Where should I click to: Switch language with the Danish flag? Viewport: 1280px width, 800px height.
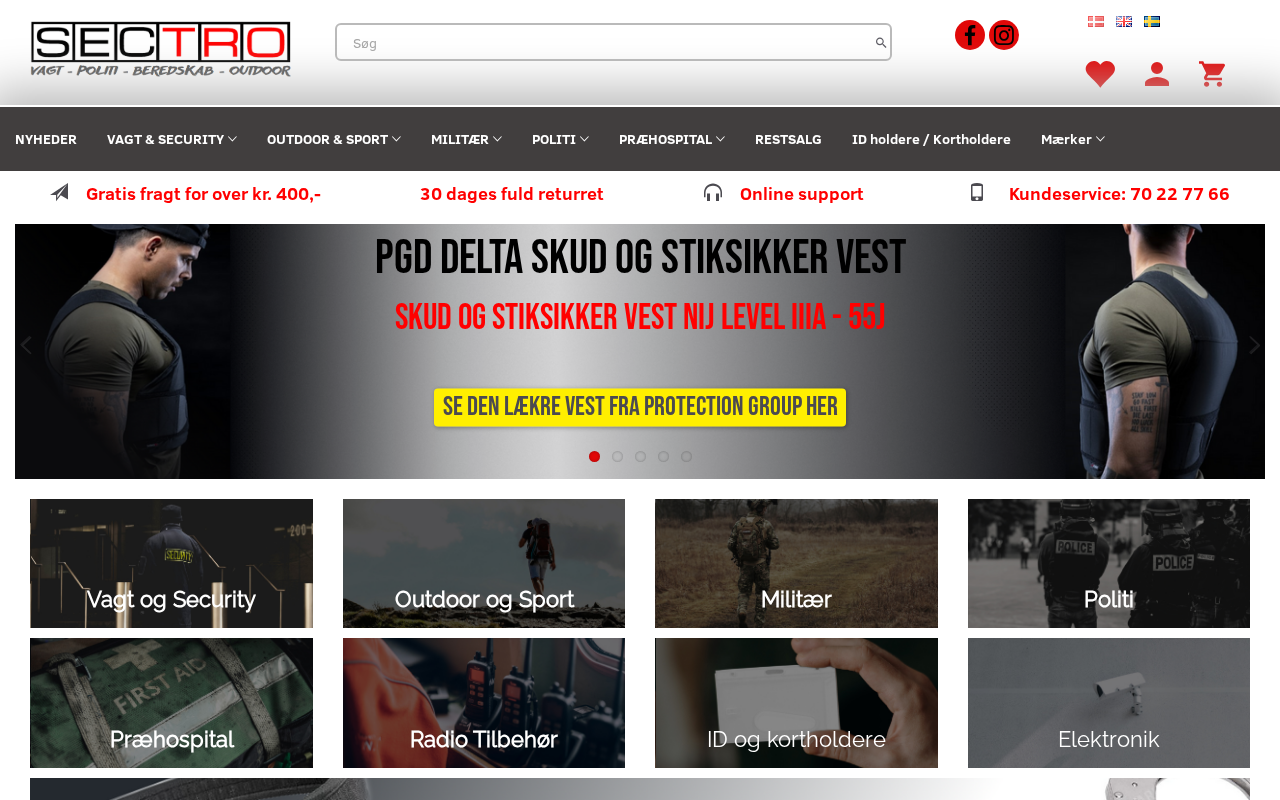pos(1096,22)
